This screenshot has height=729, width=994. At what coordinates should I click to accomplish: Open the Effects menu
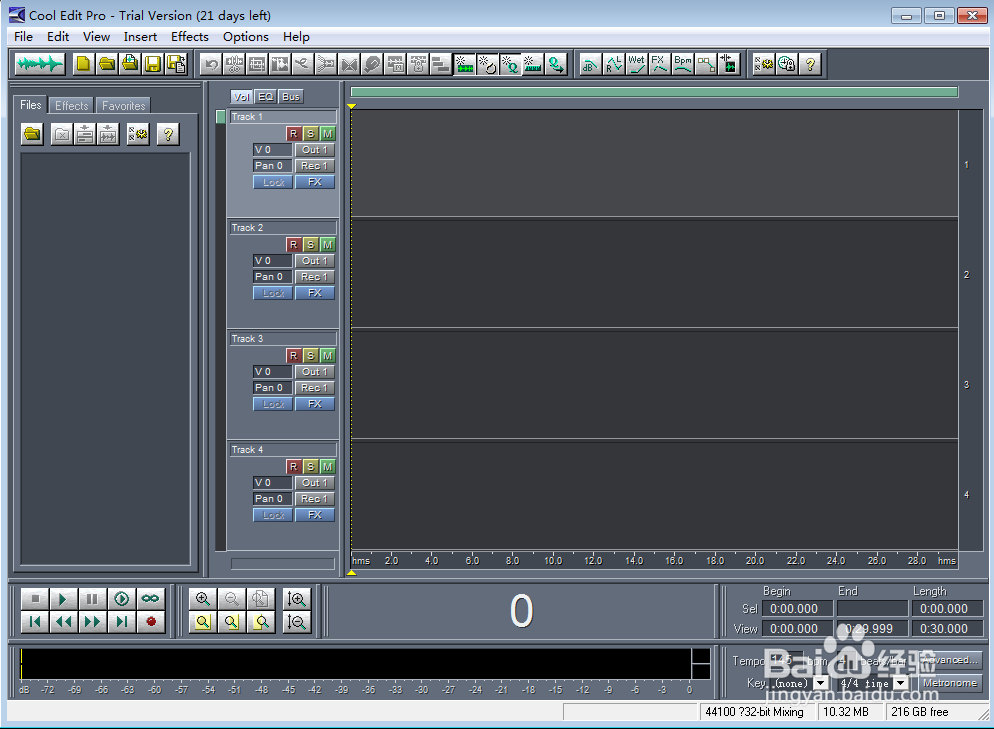coord(190,37)
